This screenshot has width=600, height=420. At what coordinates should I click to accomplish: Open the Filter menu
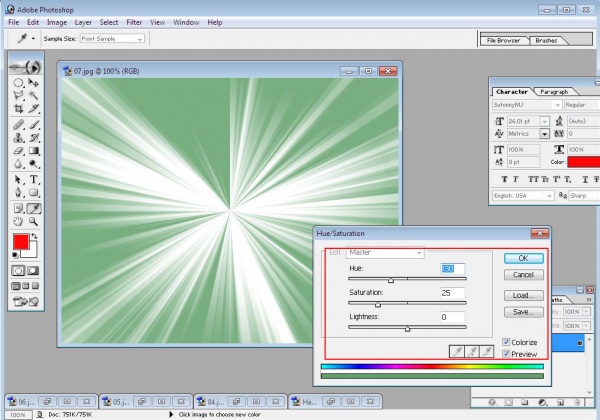pyautogui.click(x=134, y=22)
